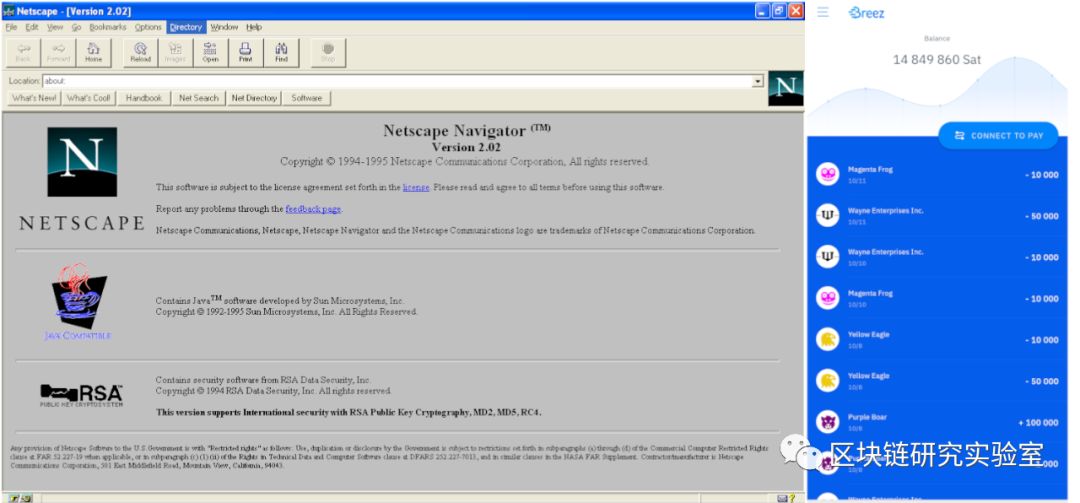Click the Magenta Frog avatar dated 10/11
Screen dimensions: 1080x503
pyautogui.click(x=828, y=174)
